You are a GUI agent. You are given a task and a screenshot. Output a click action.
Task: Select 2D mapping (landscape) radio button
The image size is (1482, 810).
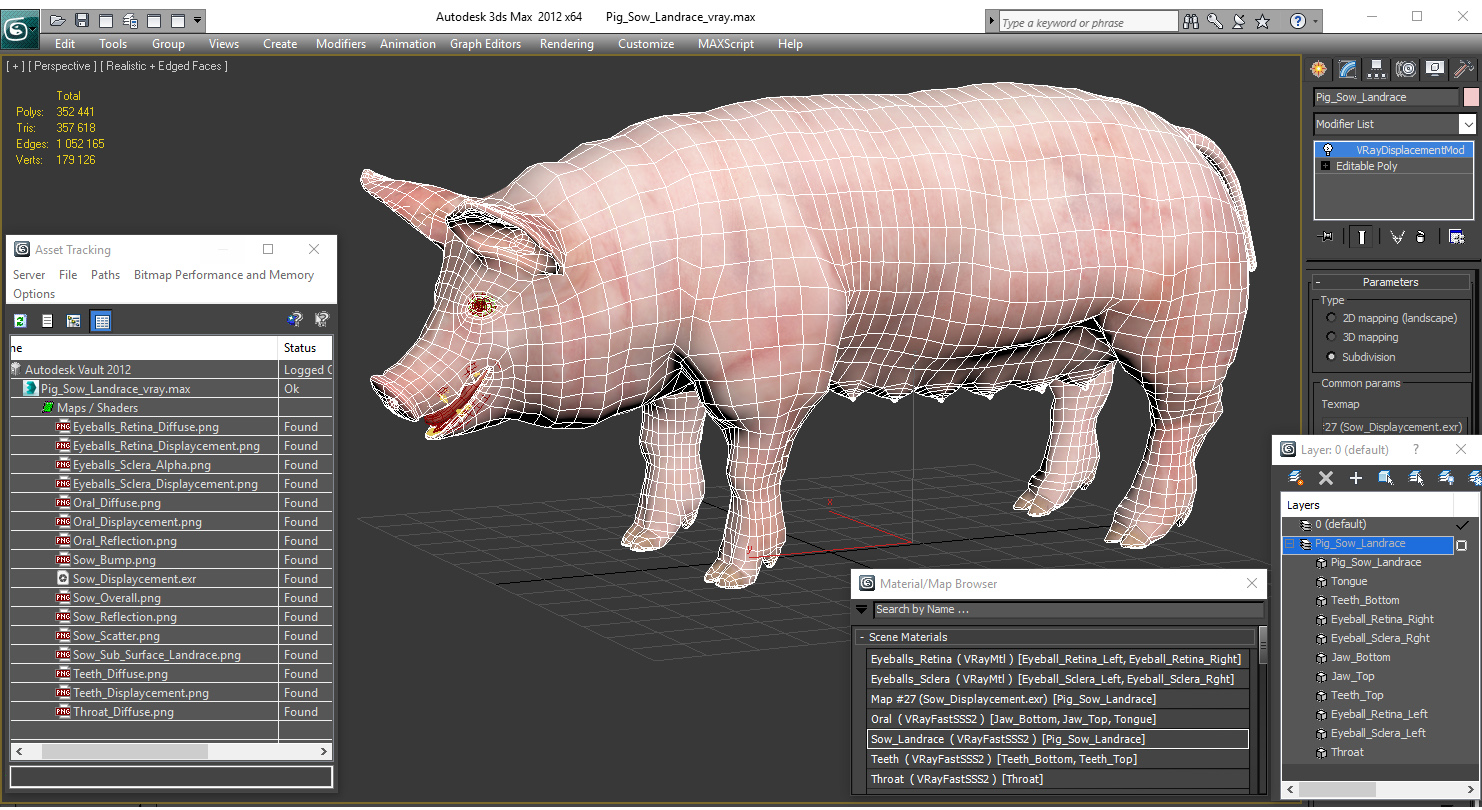point(1331,318)
